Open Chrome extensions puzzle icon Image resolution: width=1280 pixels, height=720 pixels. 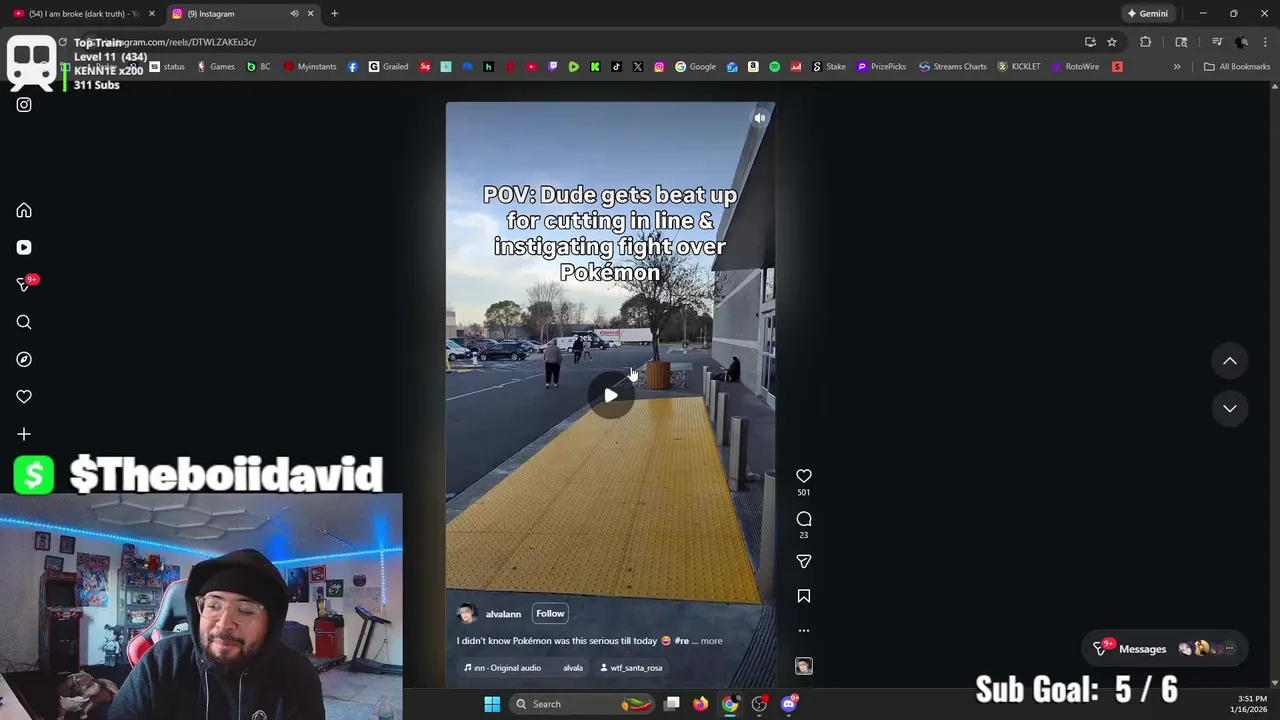pyautogui.click(x=1145, y=42)
